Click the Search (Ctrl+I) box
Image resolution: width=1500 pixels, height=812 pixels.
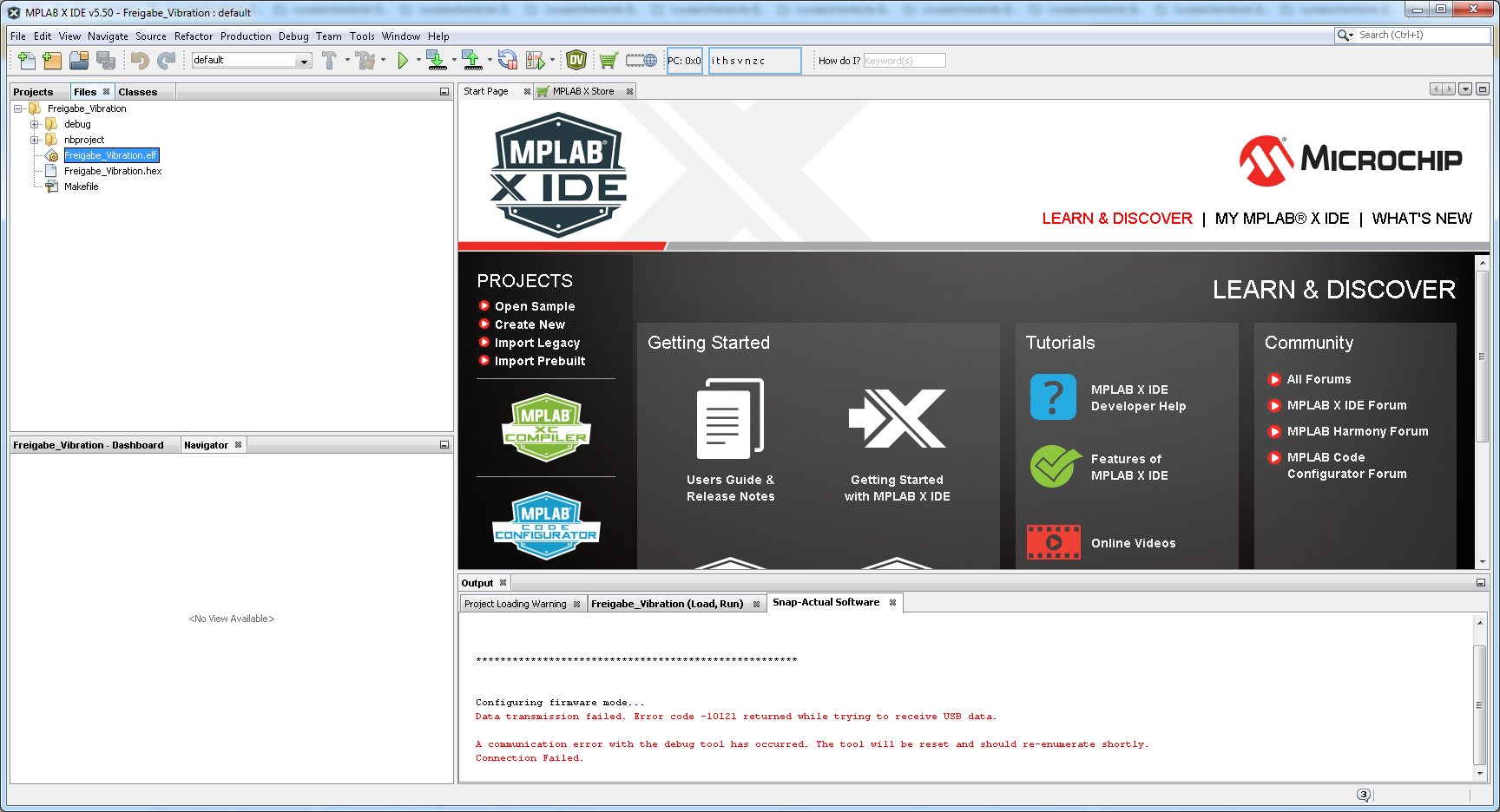click(x=1424, y=35)
